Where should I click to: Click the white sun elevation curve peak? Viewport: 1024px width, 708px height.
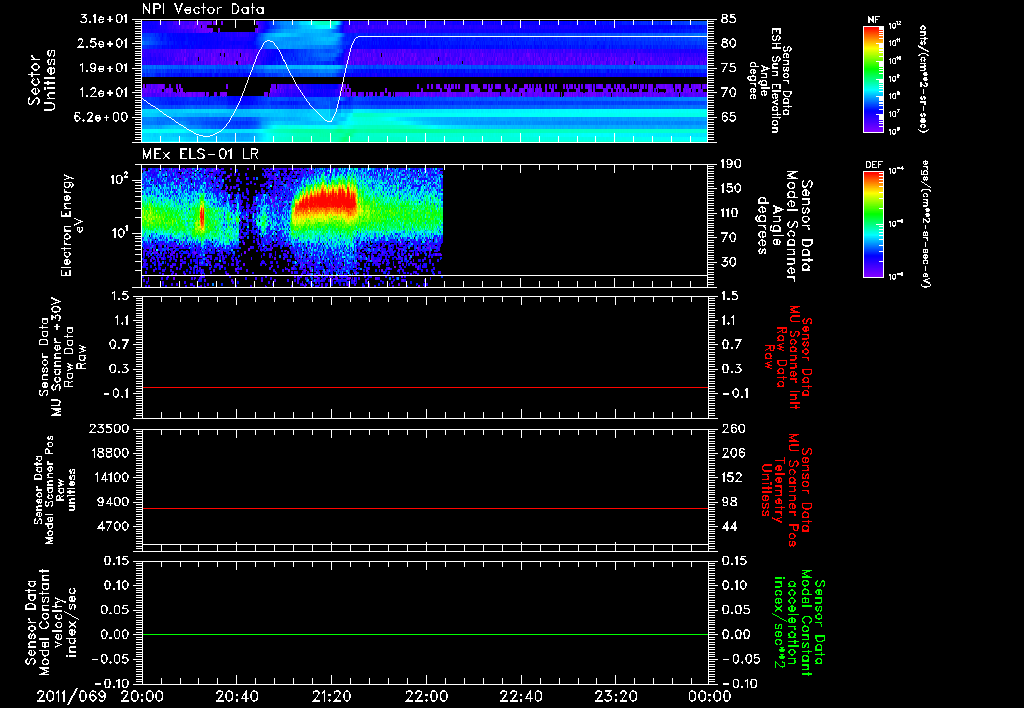269,41
